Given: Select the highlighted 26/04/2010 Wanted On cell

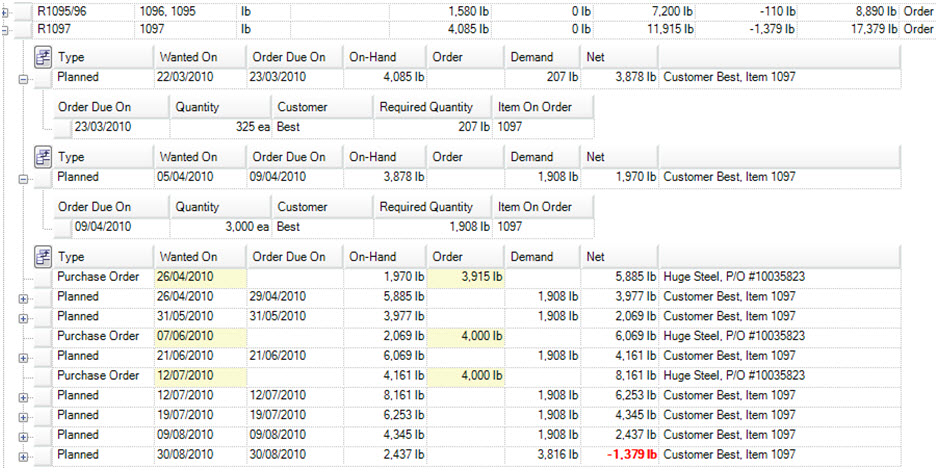Looking at the screenshot, I should coord(198,277).
